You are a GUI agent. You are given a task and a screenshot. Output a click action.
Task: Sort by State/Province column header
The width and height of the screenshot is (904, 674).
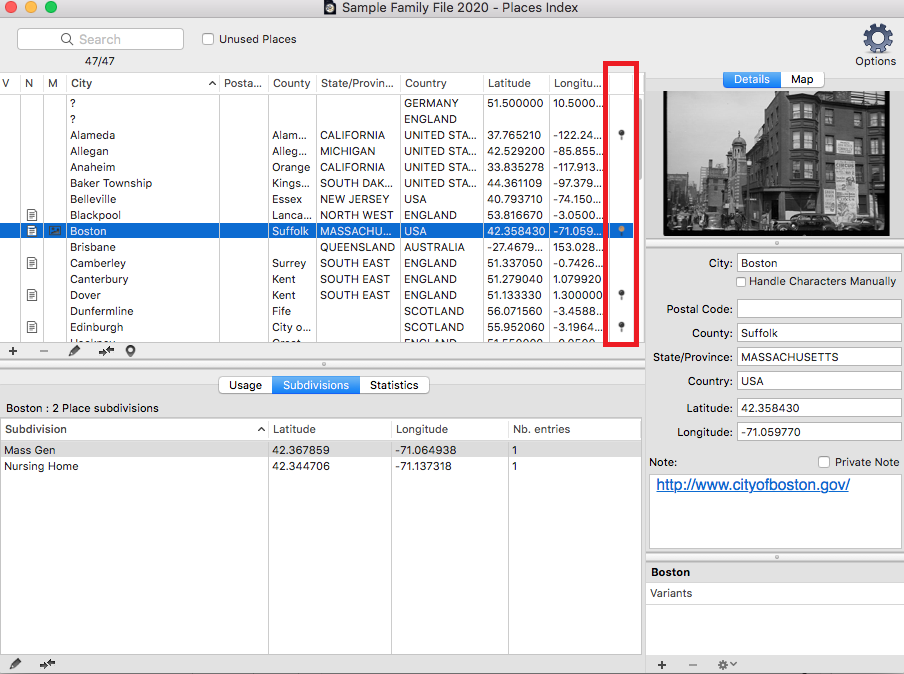(358, 83)
